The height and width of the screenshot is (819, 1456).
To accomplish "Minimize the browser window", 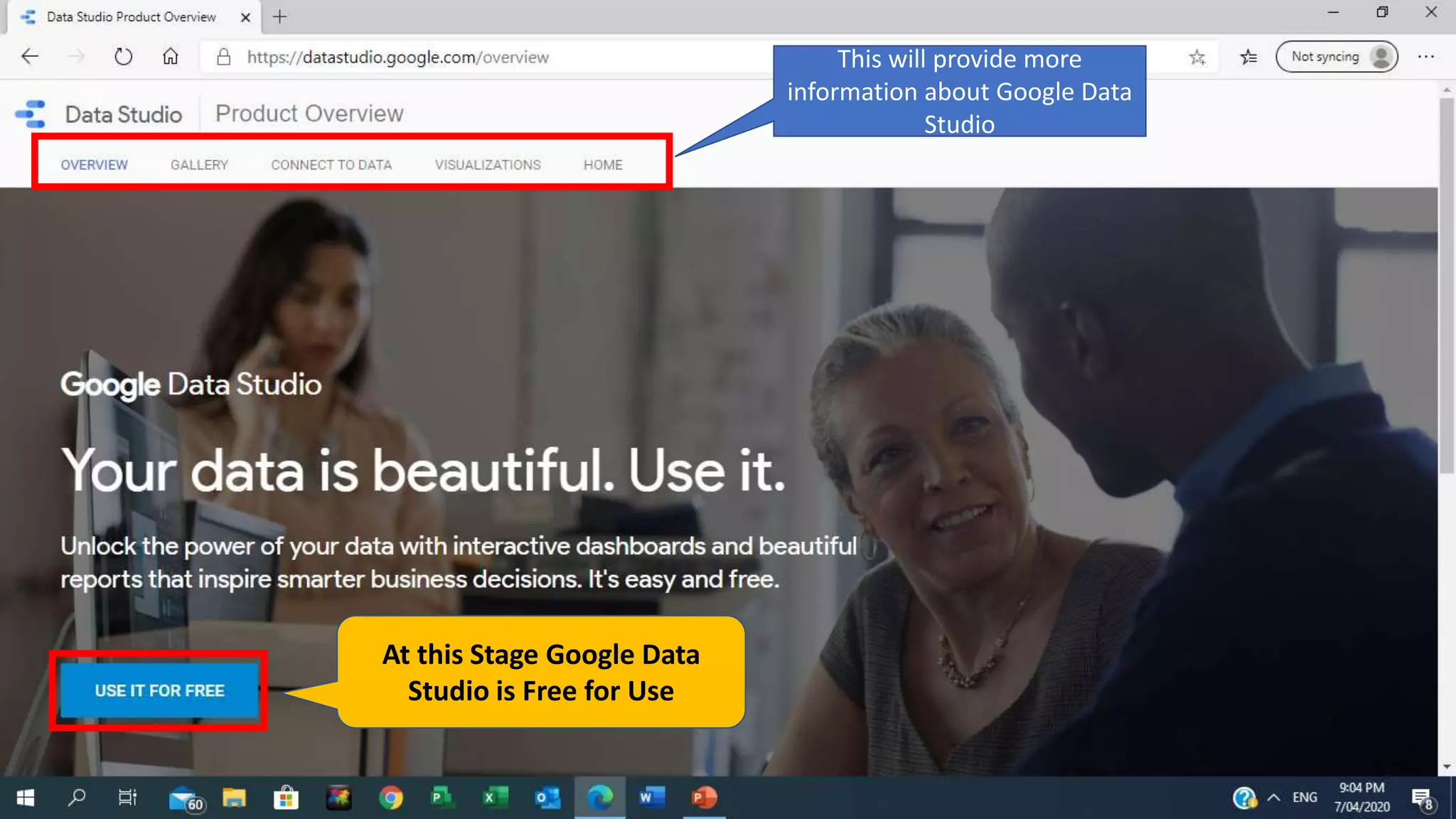I will point(1333,12).
